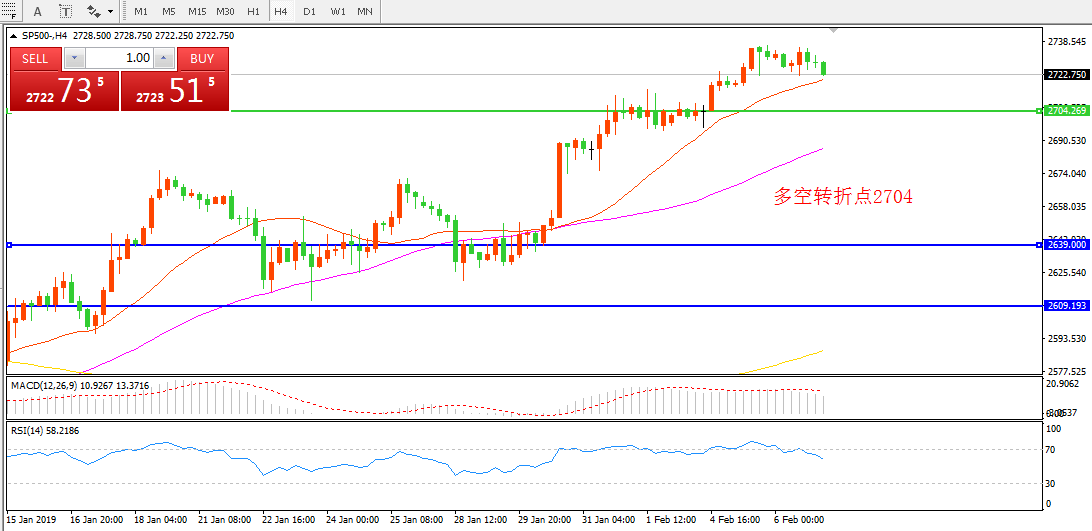Click the BUY button
Screen dimensions: 1092x531
202,59
